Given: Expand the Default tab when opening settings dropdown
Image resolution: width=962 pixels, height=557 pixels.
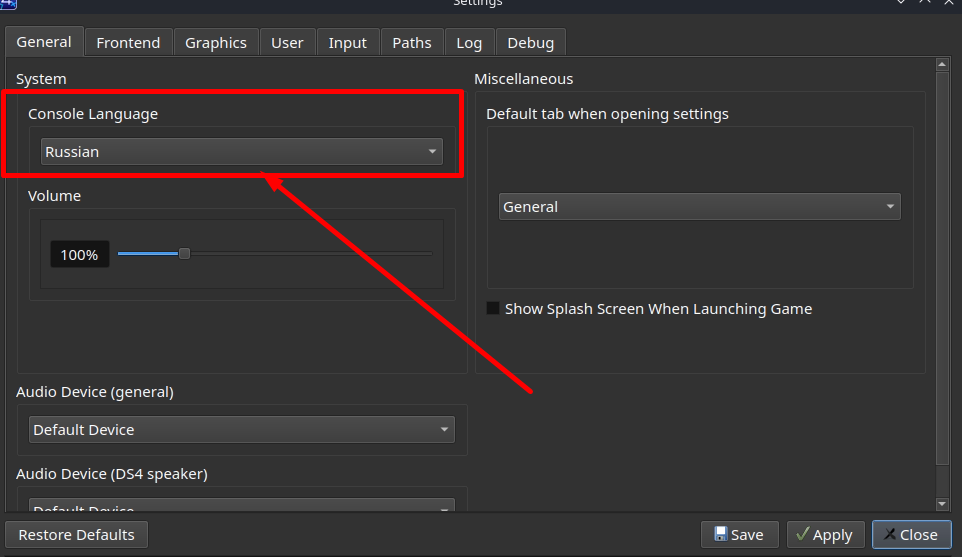Looking at the screenshot, I should tap(699, 207).
